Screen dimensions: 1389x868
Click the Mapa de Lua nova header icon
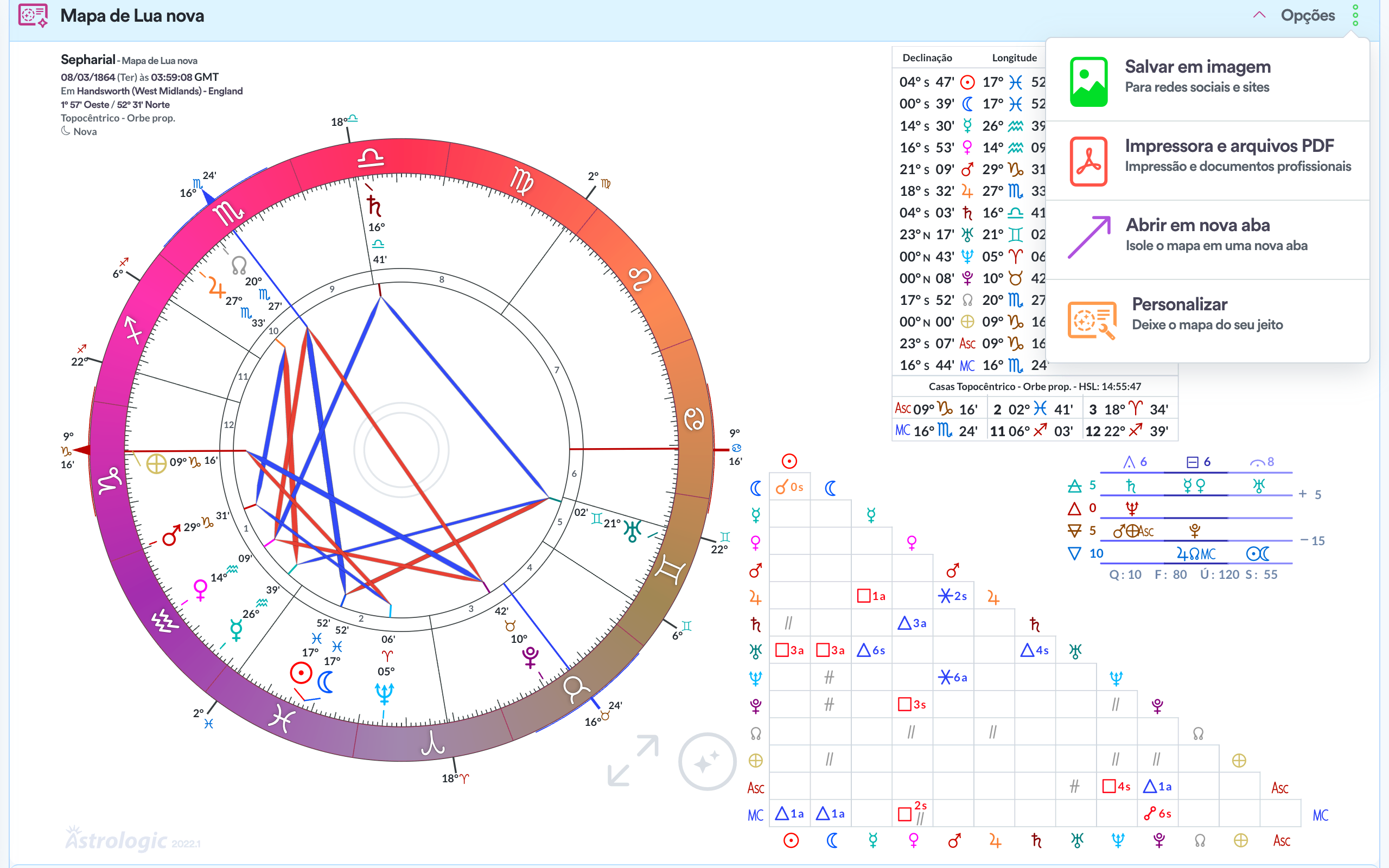coord(33,16)
